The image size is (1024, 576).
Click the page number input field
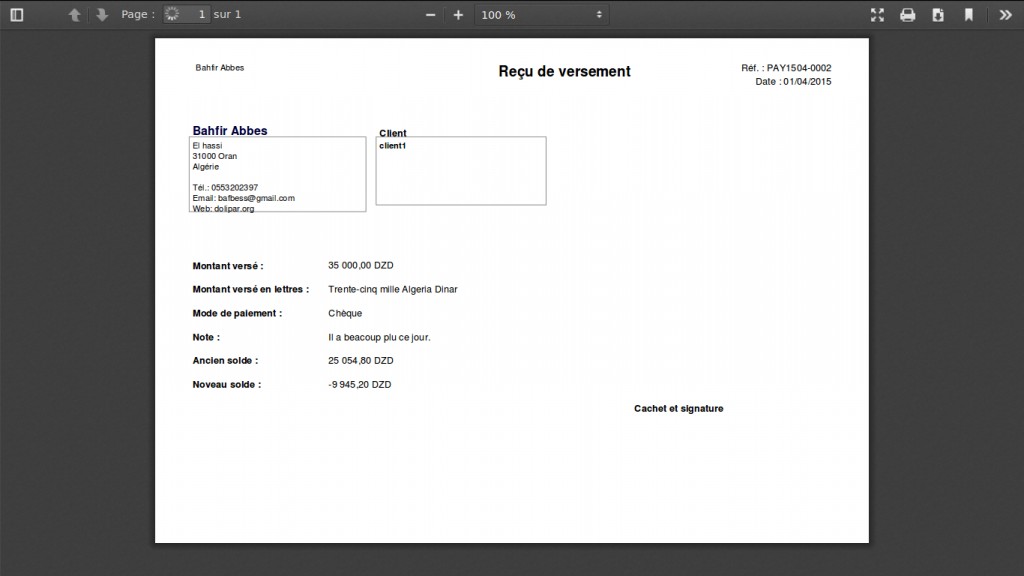click(187, 15)
